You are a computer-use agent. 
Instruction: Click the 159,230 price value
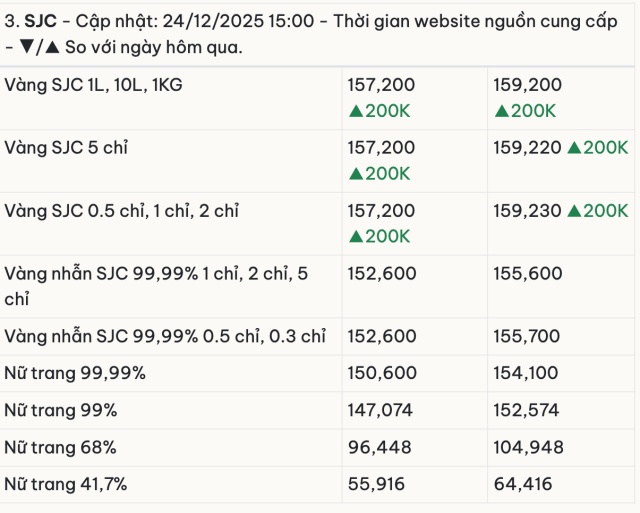coord(527,211)
